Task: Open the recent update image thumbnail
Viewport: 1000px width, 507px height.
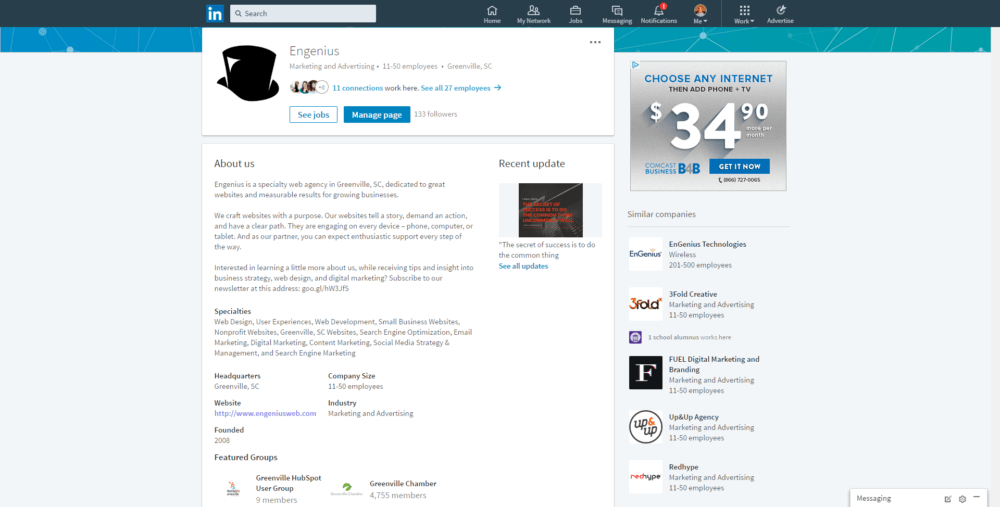Action: coord(550,210)
